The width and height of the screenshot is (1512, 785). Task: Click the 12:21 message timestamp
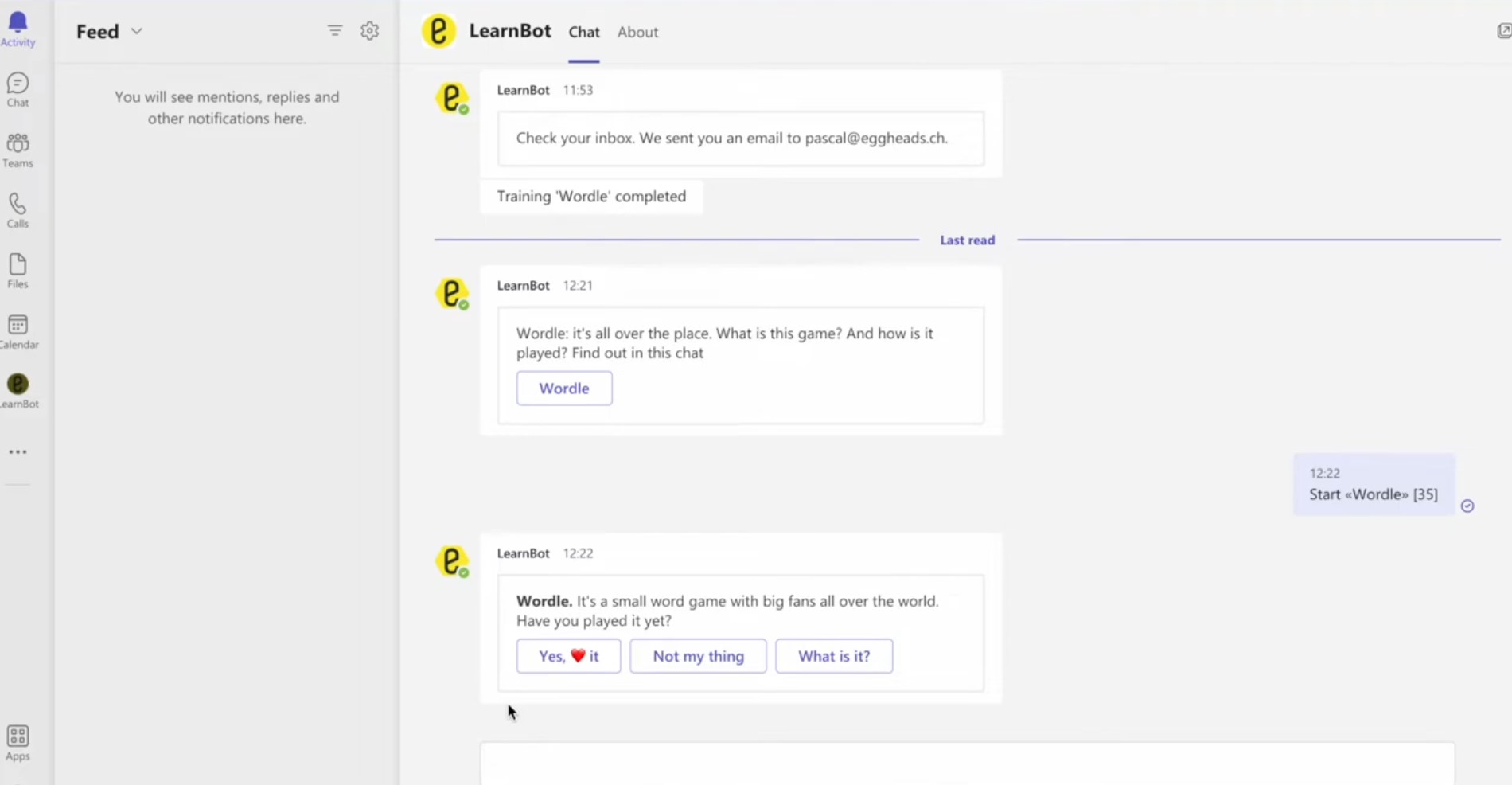click(x=578, y=285)
